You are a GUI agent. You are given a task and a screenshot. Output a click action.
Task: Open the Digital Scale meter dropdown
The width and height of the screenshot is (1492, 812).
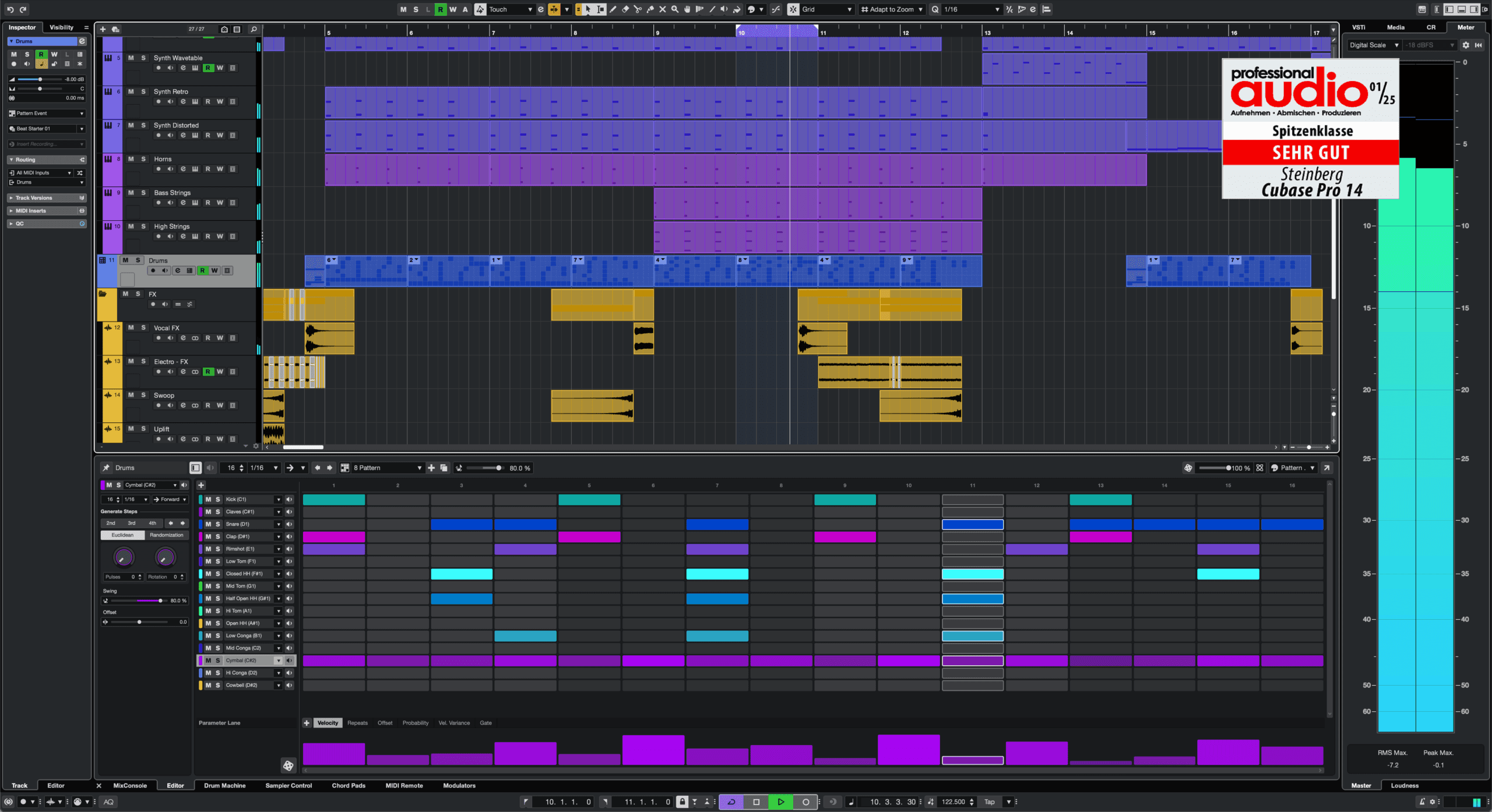(x=1374, y=45)
